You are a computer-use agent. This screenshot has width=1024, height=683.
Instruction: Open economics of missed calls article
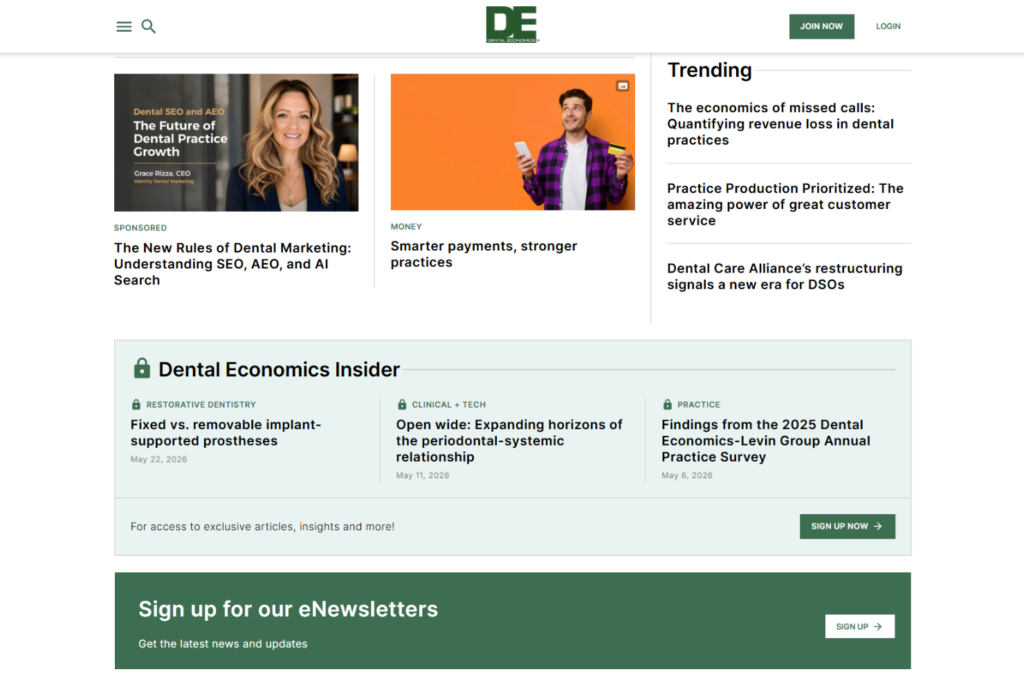[x=780, y=124]
